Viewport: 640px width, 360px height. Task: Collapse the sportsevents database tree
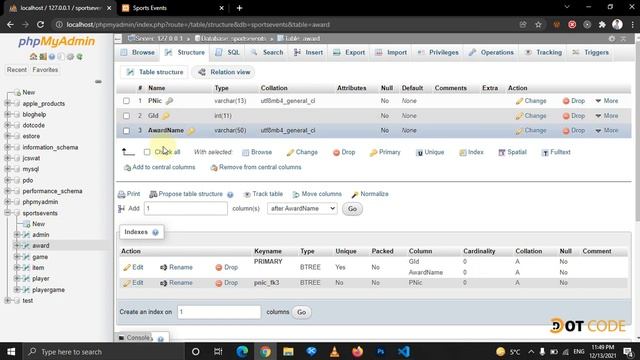7,213
